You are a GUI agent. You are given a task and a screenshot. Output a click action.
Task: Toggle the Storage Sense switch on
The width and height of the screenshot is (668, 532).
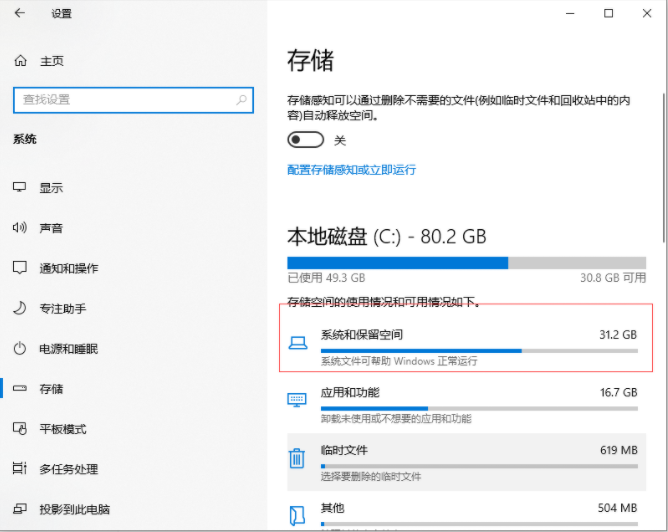pos(305,140)
